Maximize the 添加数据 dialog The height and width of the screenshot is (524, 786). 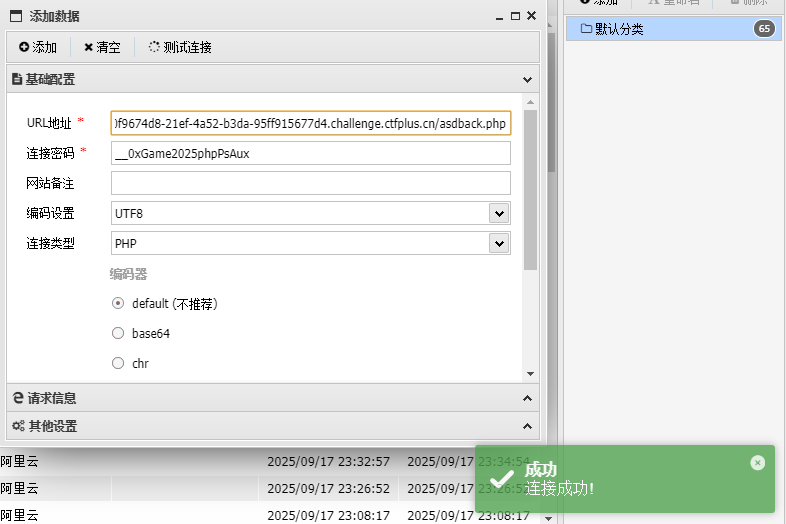tap(515, 16)
